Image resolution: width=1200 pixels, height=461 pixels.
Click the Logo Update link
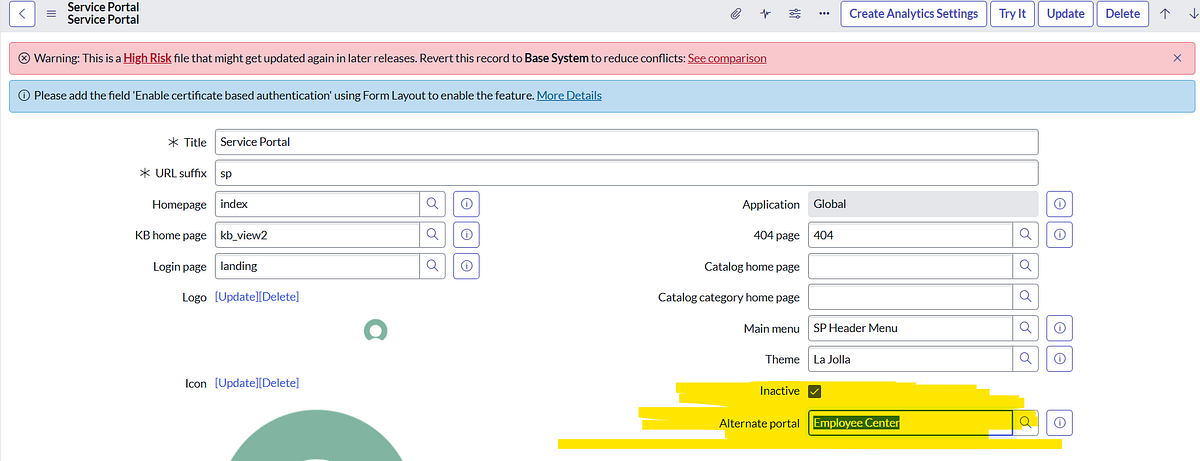tap(236, 297)
